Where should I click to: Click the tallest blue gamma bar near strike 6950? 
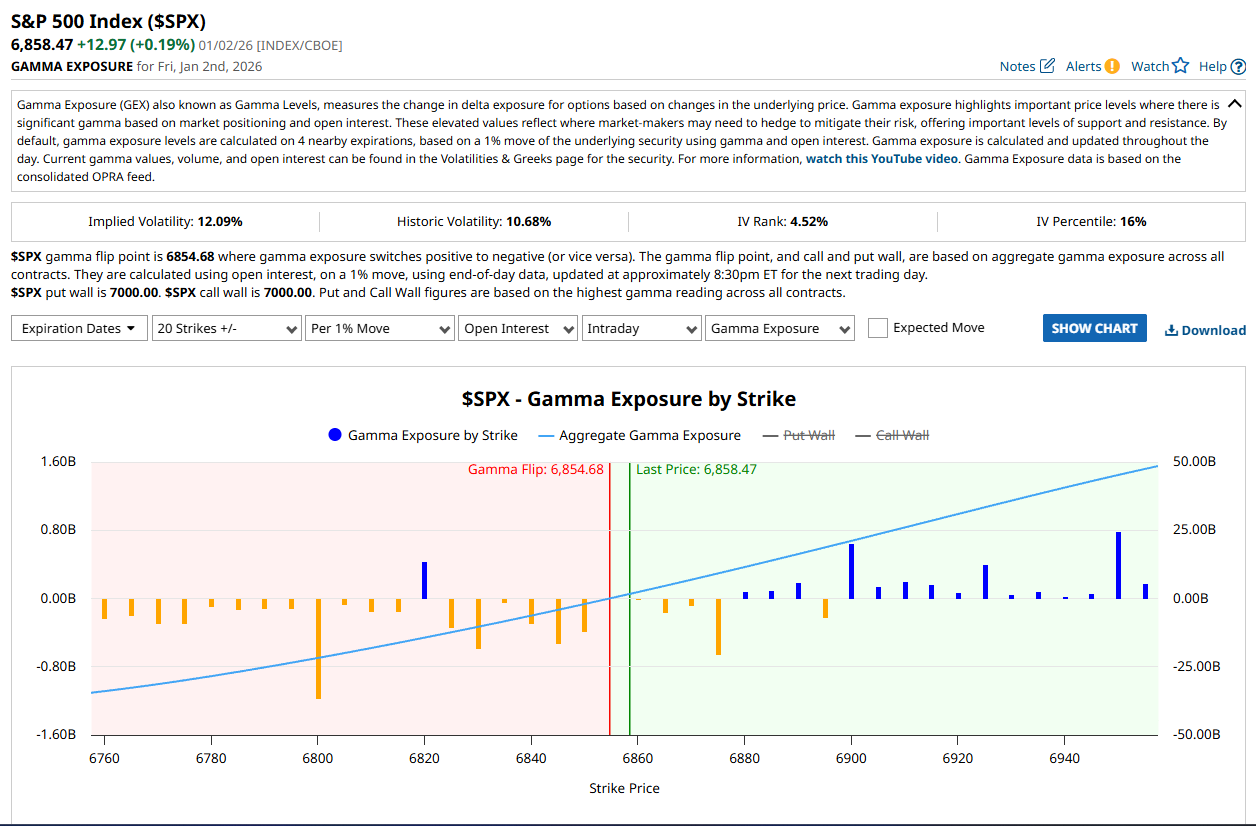[1118, 565]
